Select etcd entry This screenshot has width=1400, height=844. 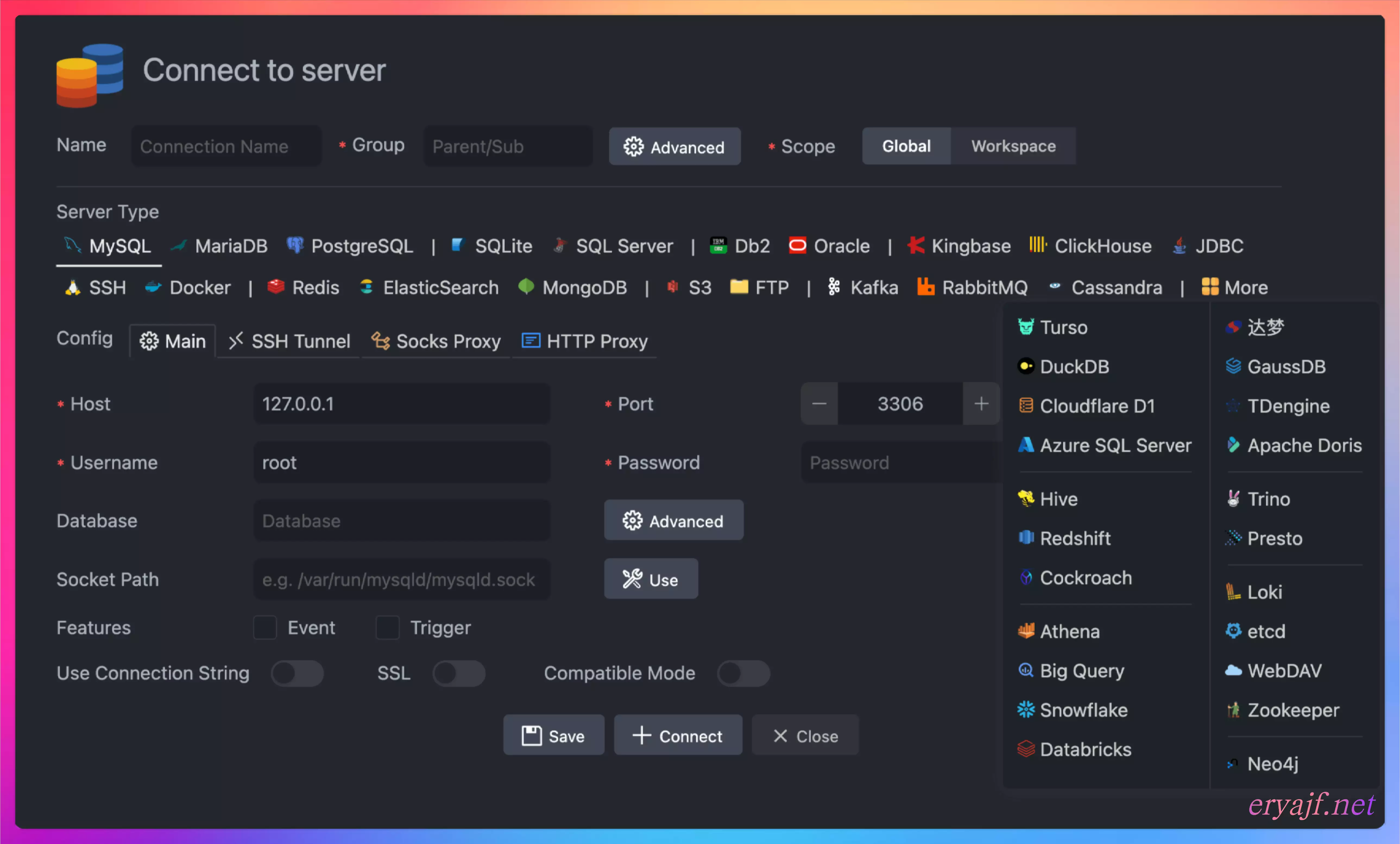pos(1255,631)
